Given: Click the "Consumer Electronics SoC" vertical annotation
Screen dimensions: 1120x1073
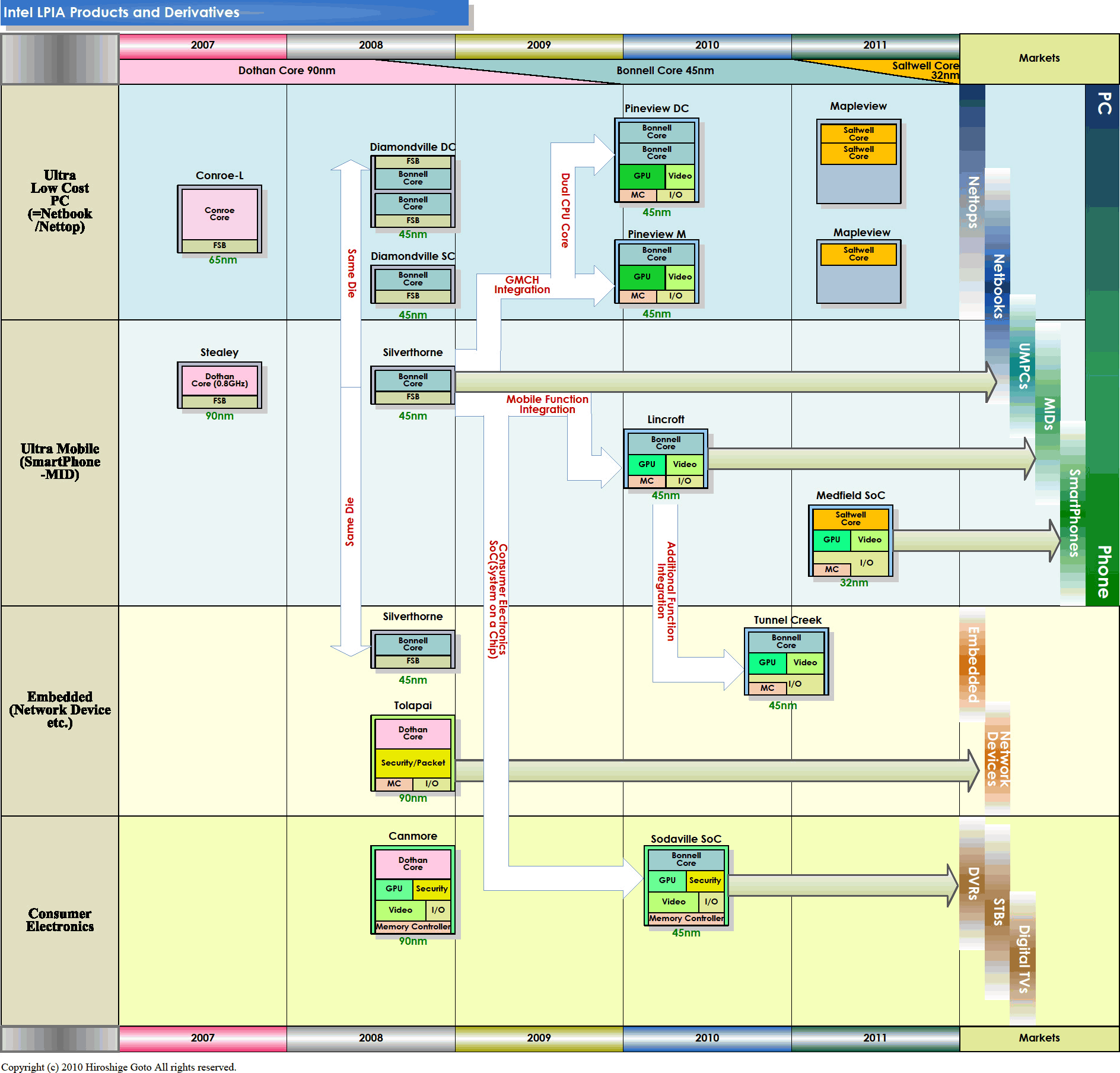Looking at the screenshot, I should [498, 599].
